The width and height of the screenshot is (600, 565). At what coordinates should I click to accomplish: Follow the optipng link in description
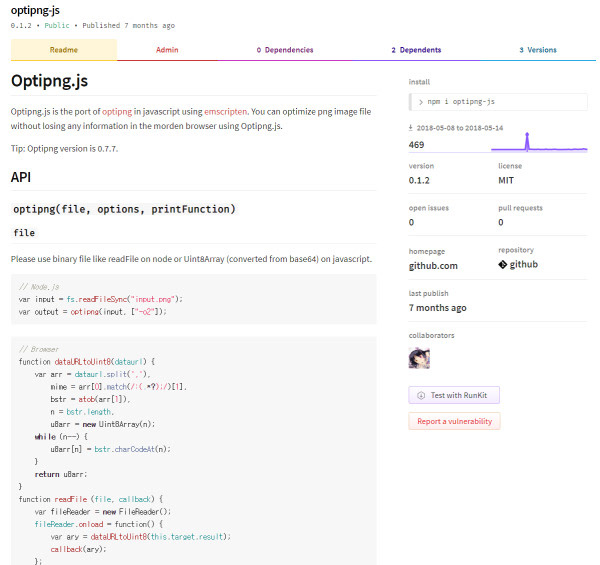(x=117, y=112)
